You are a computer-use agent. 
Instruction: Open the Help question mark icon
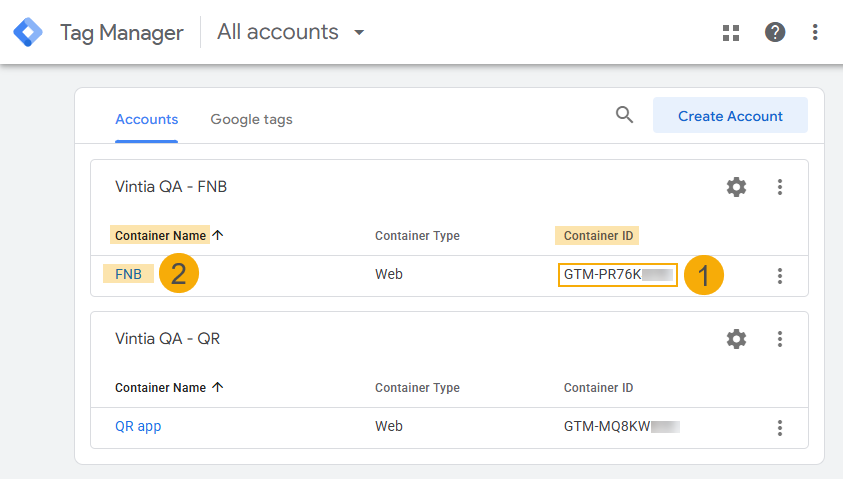(775, 32)
